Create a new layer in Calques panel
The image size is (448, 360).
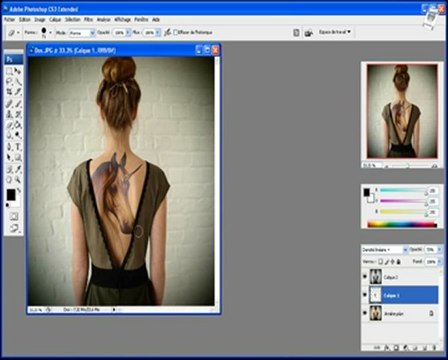click(426, 347)
